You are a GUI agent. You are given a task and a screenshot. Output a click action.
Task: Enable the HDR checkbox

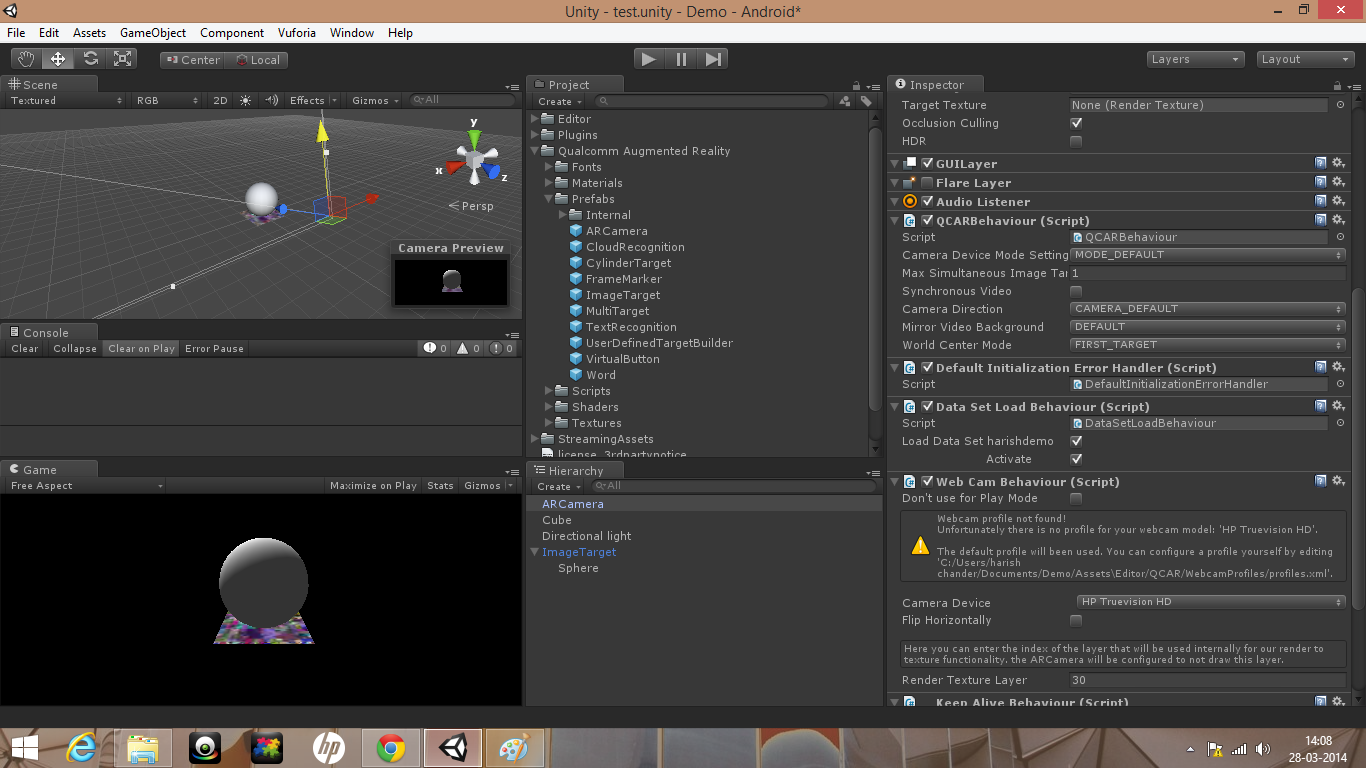pyautogui.click(x=1076, y=141)
